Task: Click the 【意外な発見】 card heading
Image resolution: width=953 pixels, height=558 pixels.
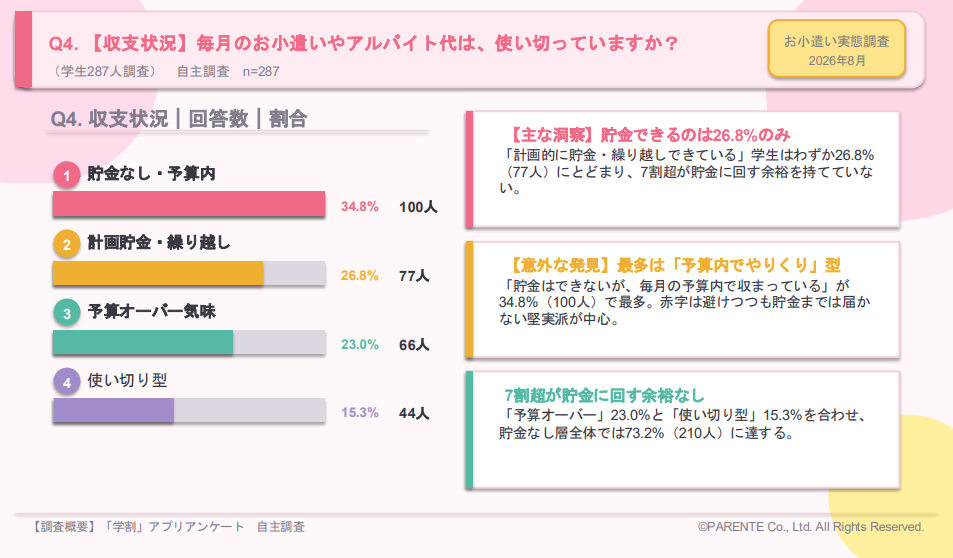Action: point(673,265)
